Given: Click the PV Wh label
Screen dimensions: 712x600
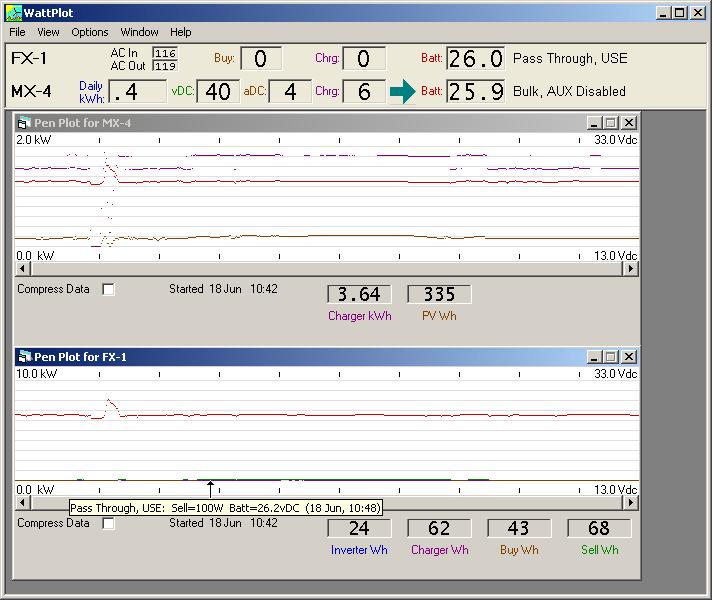Looking at the screenshot, I should pyautogui.click(x=439, y=316).
